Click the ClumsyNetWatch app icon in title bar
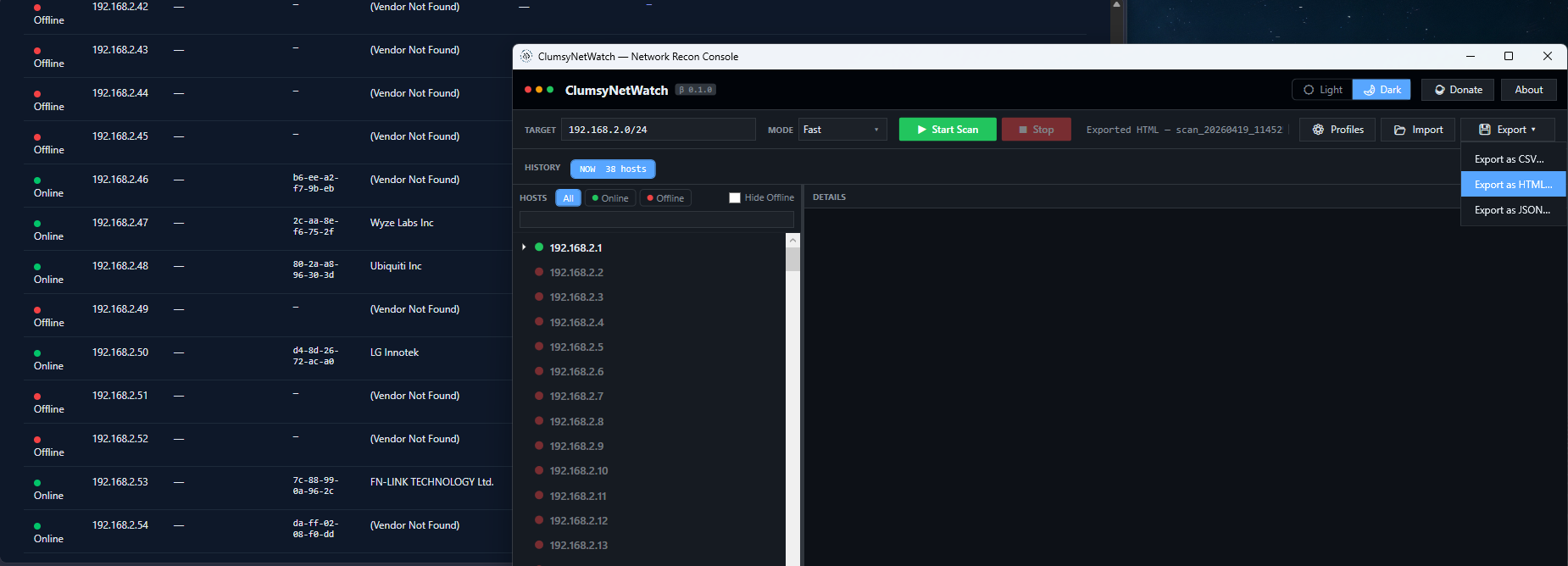 pos(526,57)
